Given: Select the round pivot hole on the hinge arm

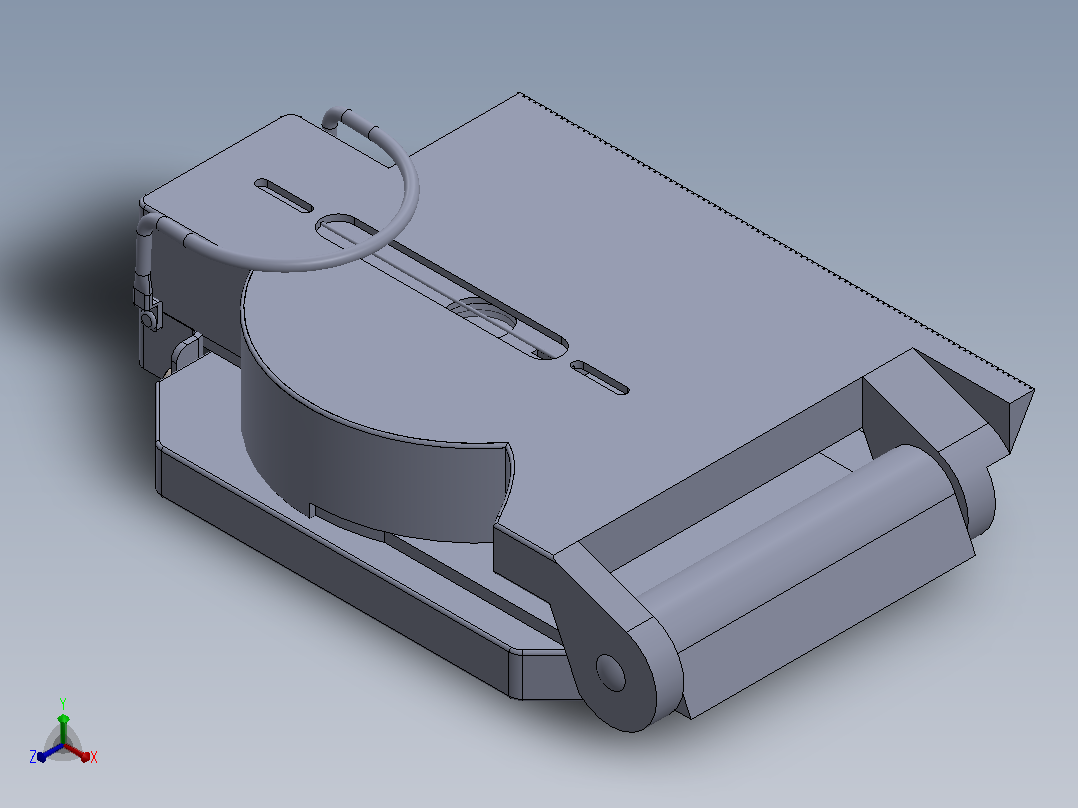Looking at the screenshot, I should pyautogui.click(x=610, y=673).
